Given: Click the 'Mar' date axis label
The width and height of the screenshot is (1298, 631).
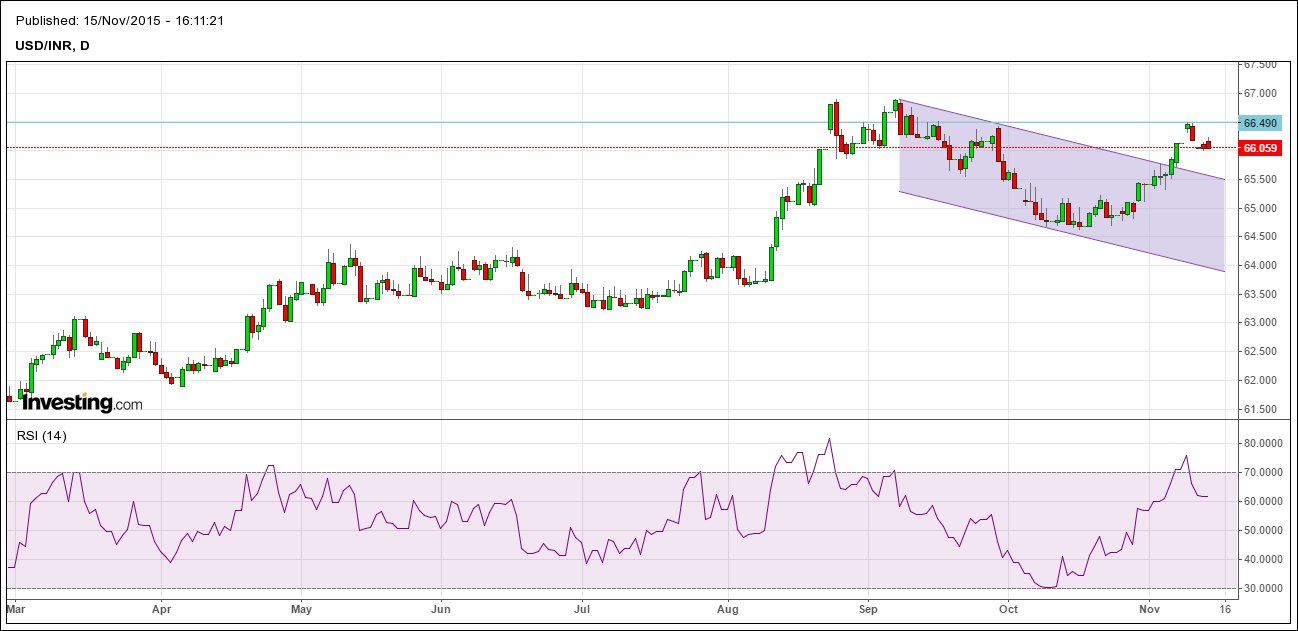Looking at the screenshot, I should (x=15, y=607).
